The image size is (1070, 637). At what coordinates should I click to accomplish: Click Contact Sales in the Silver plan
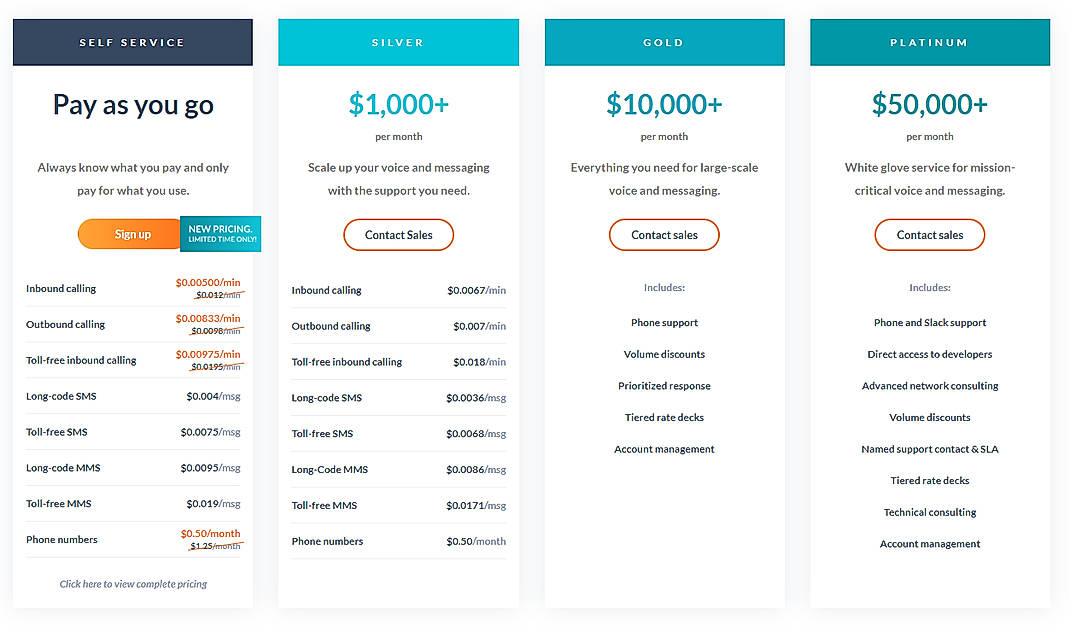pyautogui.click(x=398, y=234)
